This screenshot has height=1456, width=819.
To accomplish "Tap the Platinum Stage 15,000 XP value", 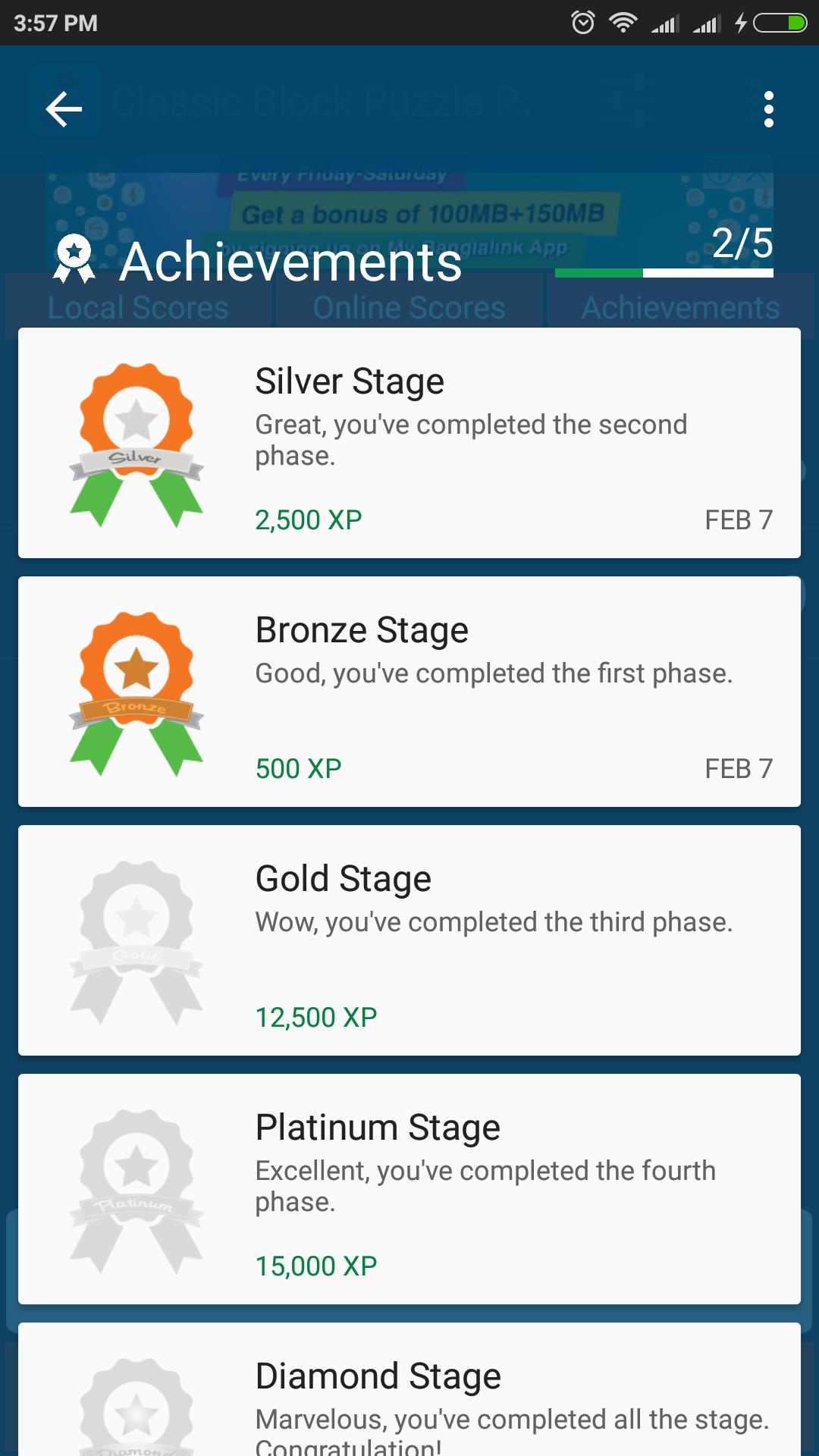I will (316, 1266).
